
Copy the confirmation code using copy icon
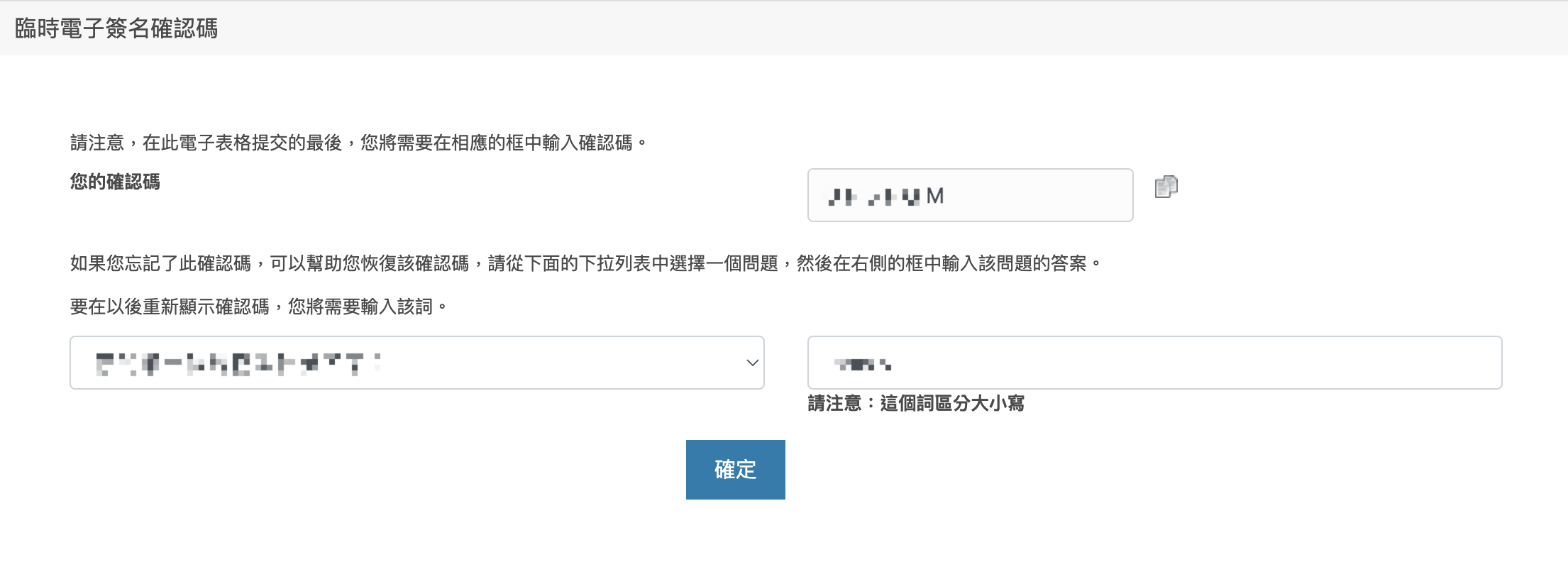coord(1166,187)
